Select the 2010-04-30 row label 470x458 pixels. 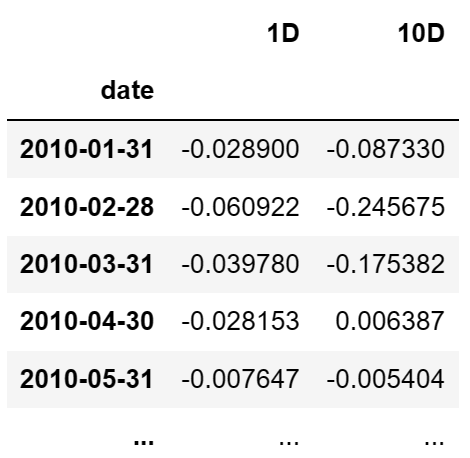pyautogui.click(x=87, y=321)
